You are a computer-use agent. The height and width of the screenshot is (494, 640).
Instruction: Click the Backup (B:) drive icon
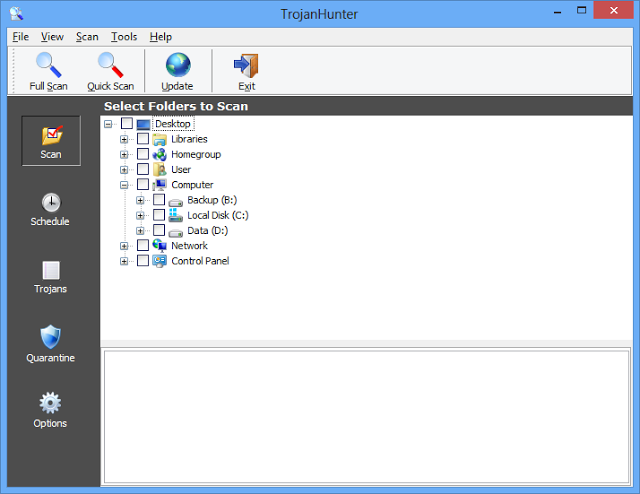pyautogui.click(x=176, y=201)
